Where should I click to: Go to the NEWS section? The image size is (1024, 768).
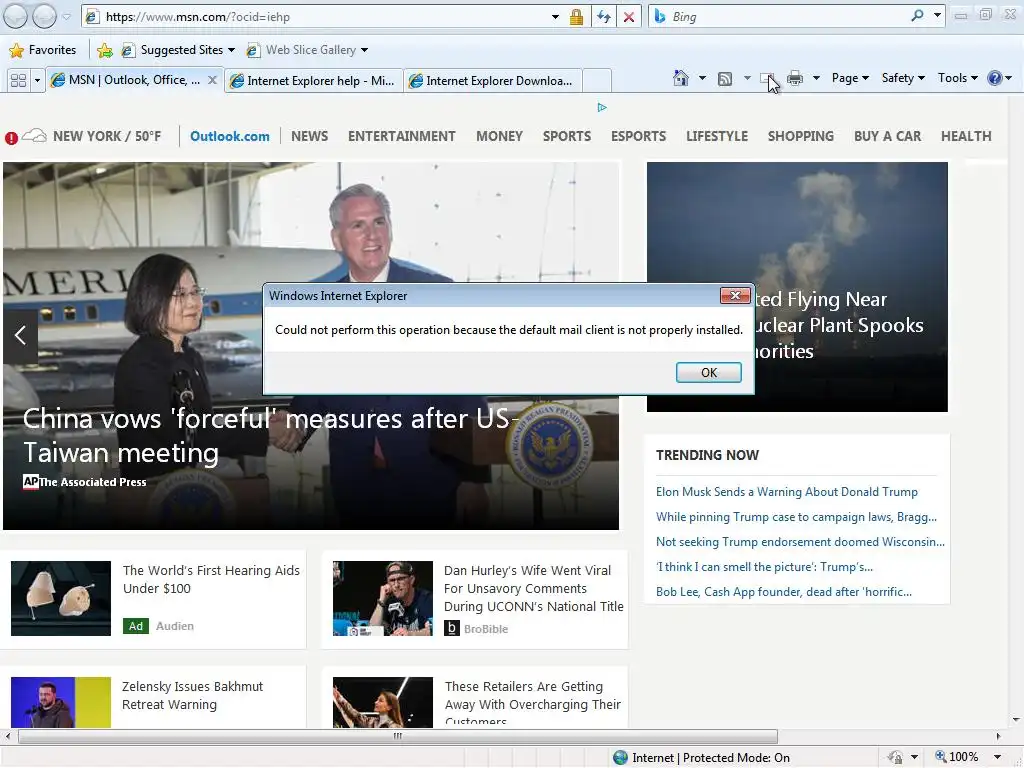click(x=310, y=136)
